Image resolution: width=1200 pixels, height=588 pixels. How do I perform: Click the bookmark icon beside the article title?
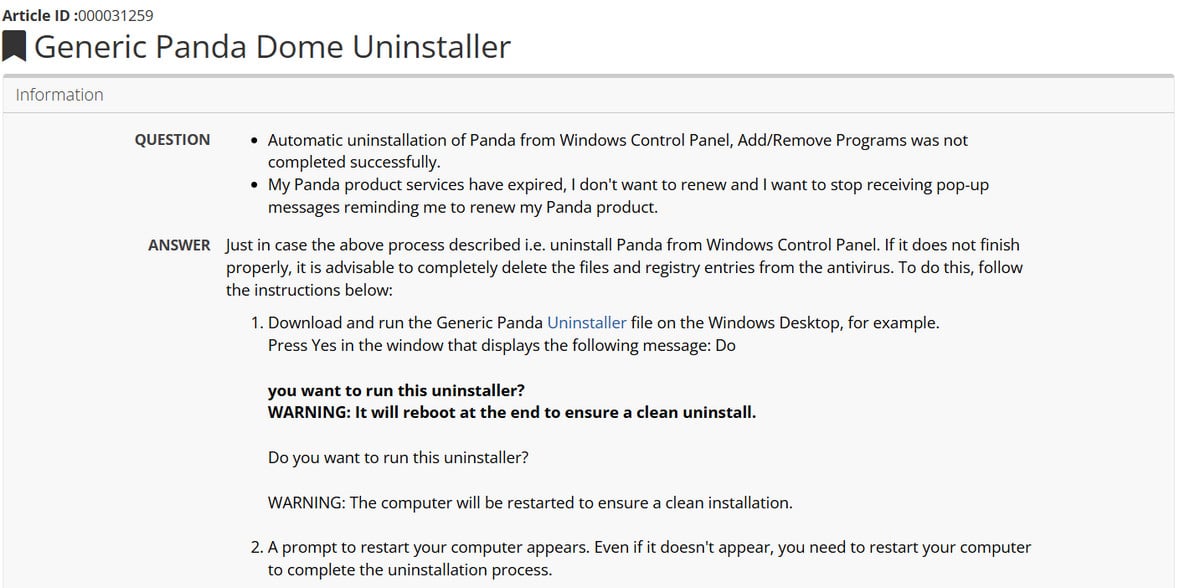(x=14, y=47)
